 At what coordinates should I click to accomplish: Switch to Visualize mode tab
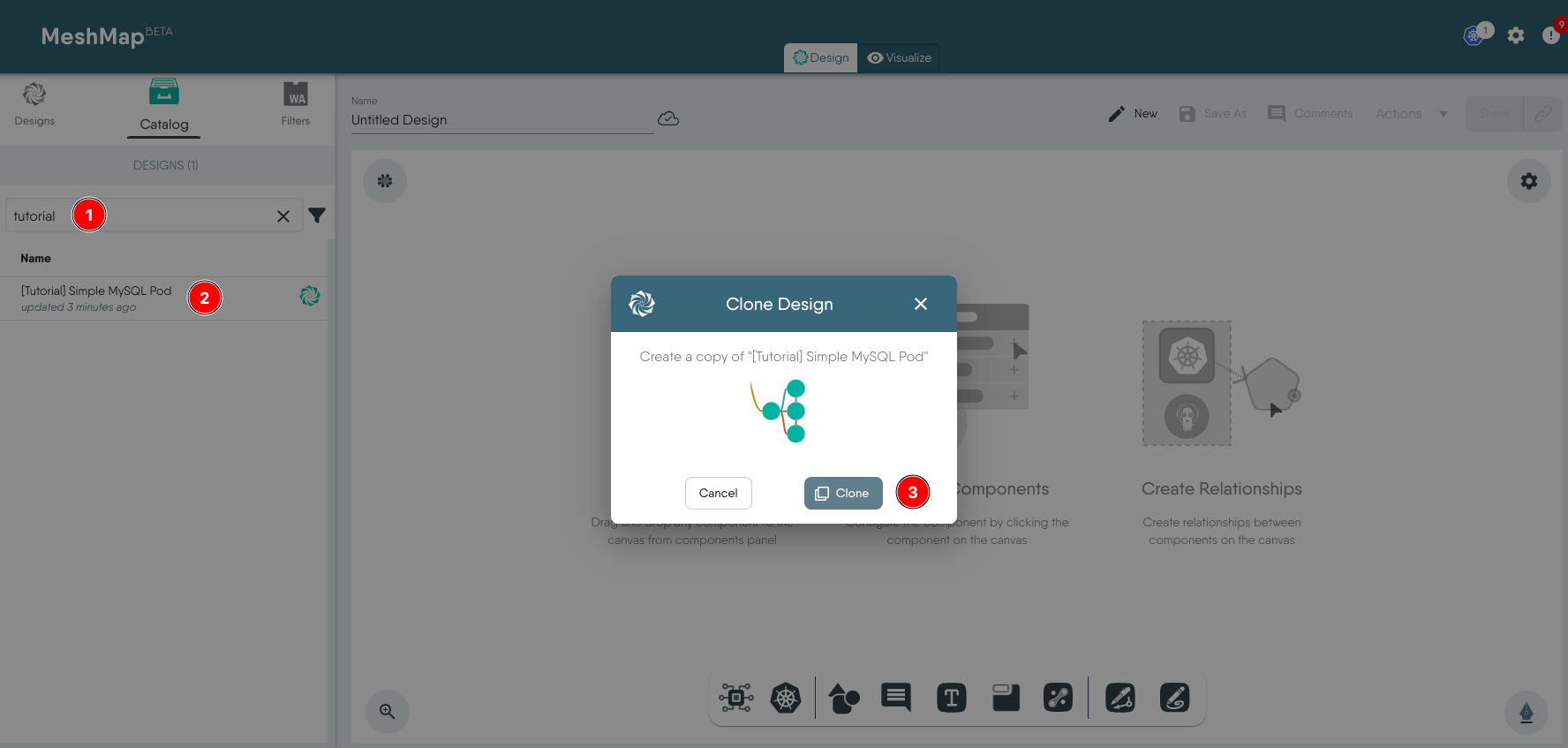point(899,57)
